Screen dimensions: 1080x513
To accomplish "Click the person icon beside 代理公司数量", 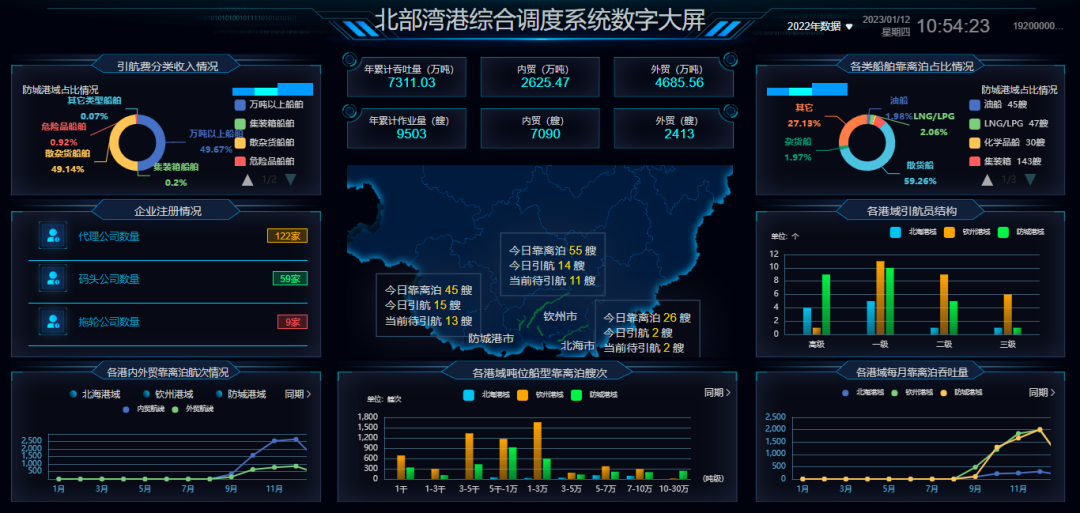I will pos(53,235).
